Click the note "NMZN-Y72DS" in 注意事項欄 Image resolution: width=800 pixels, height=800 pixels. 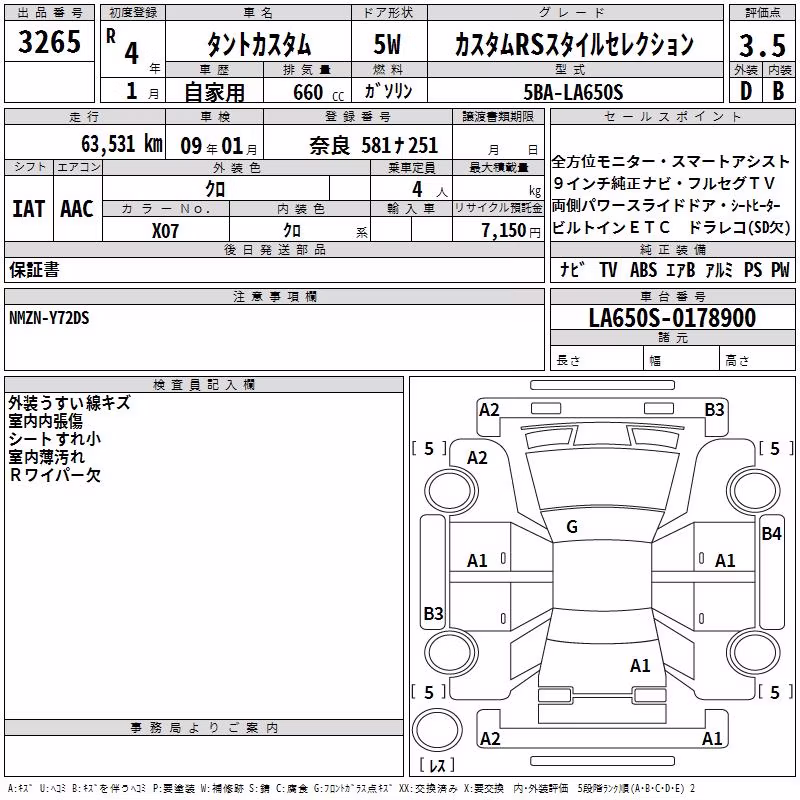pos(49,318)
